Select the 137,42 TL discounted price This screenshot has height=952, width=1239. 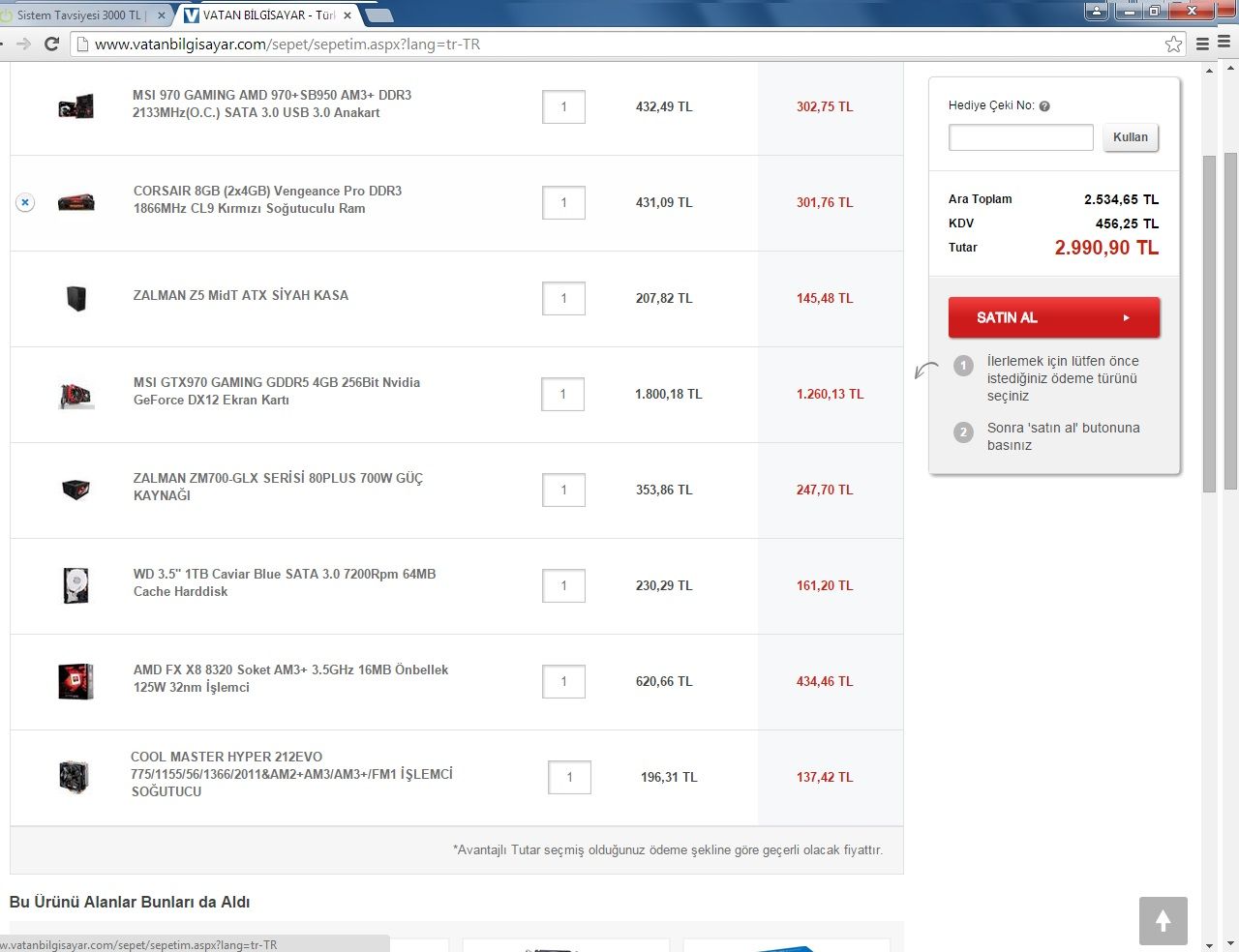[825, 777]
